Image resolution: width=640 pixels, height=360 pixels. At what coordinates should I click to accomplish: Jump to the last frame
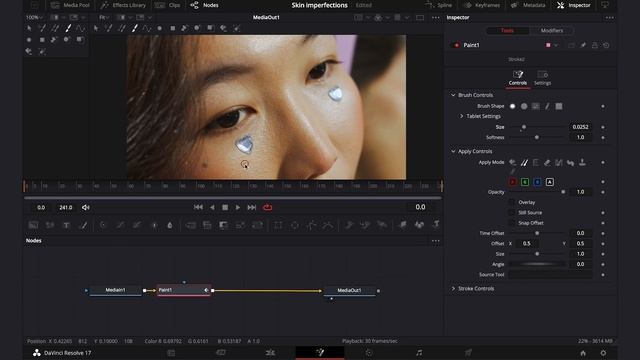coord(251,207)
